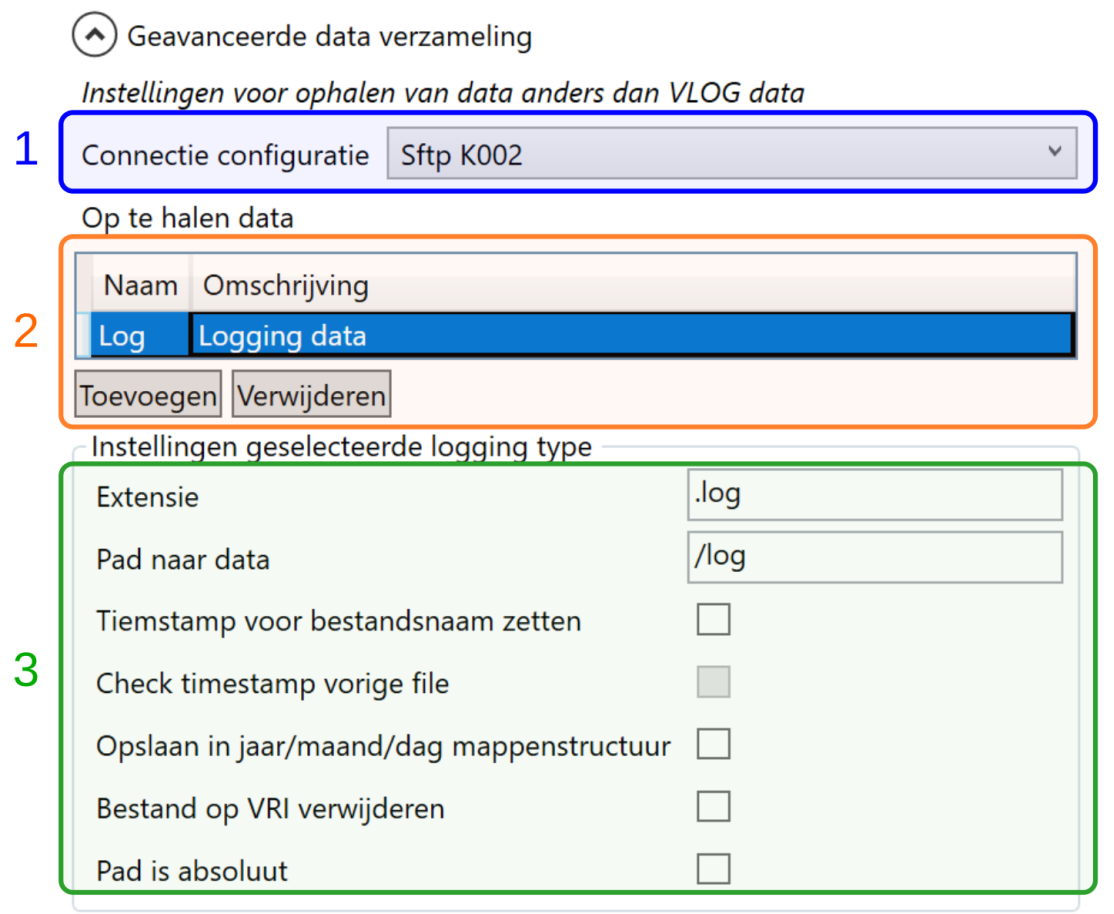This screenshot has width=1114, height=914.
Task: Click the Extensie input field
Action: tap(875, 494)
